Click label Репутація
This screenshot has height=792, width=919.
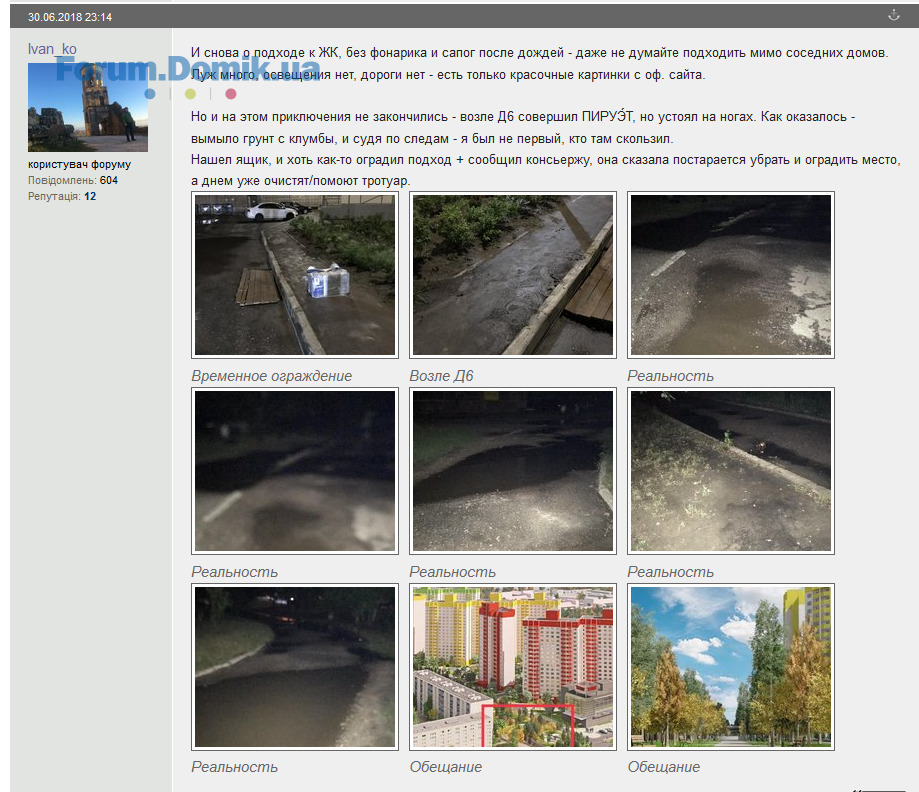coord(54,196)
